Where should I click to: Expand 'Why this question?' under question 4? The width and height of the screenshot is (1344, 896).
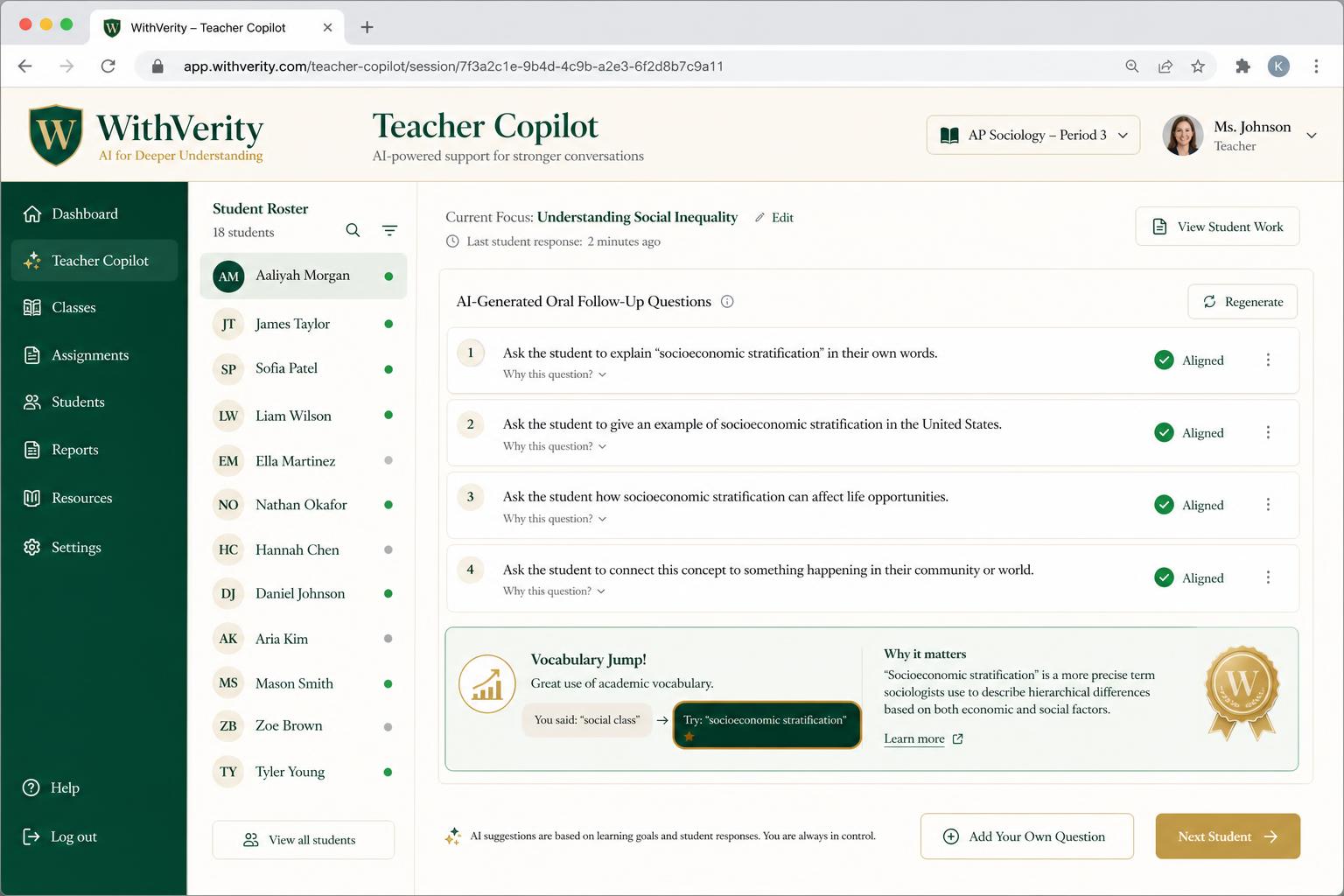click(x=555, y=591)
